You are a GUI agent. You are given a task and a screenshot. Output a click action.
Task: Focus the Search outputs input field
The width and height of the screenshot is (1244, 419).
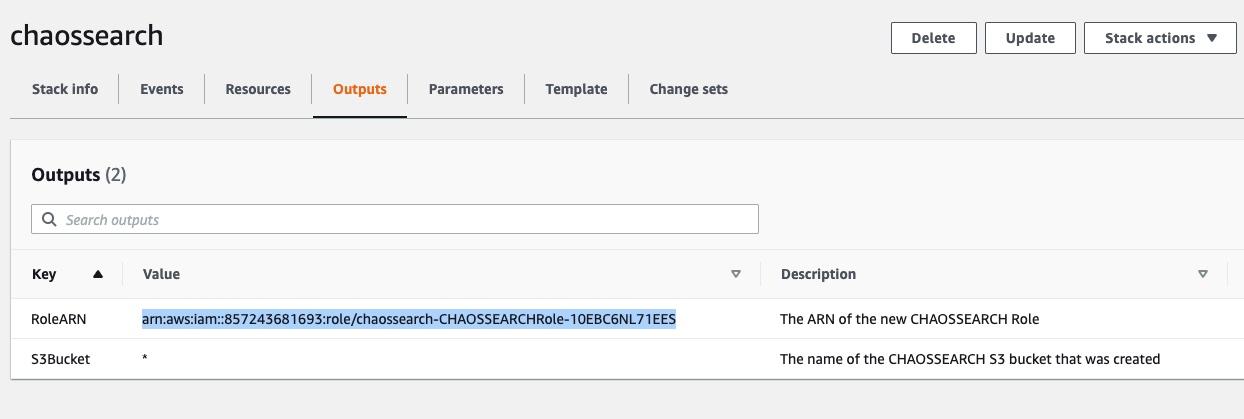click(395, 219)
